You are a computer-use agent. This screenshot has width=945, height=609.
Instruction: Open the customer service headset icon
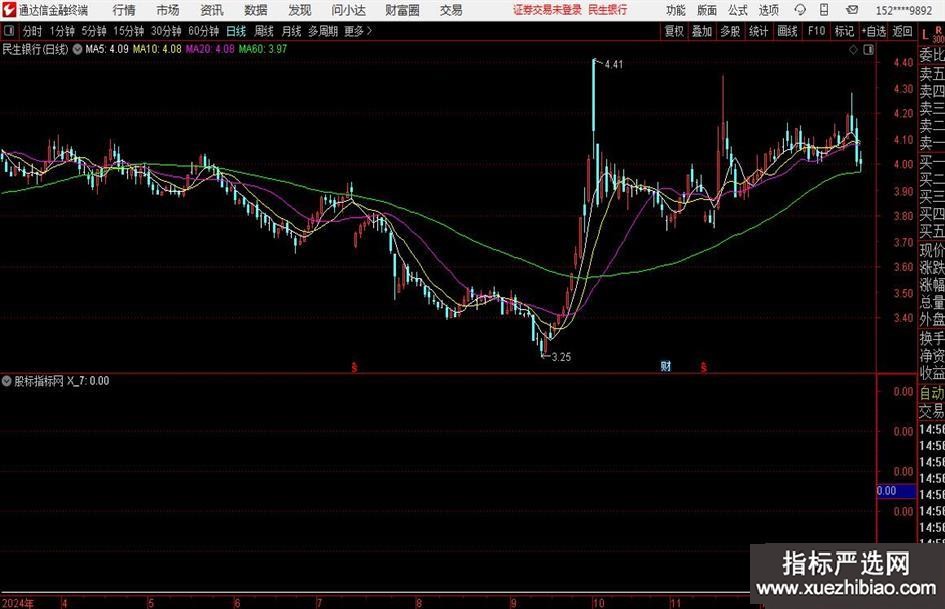tap(800, 10)
